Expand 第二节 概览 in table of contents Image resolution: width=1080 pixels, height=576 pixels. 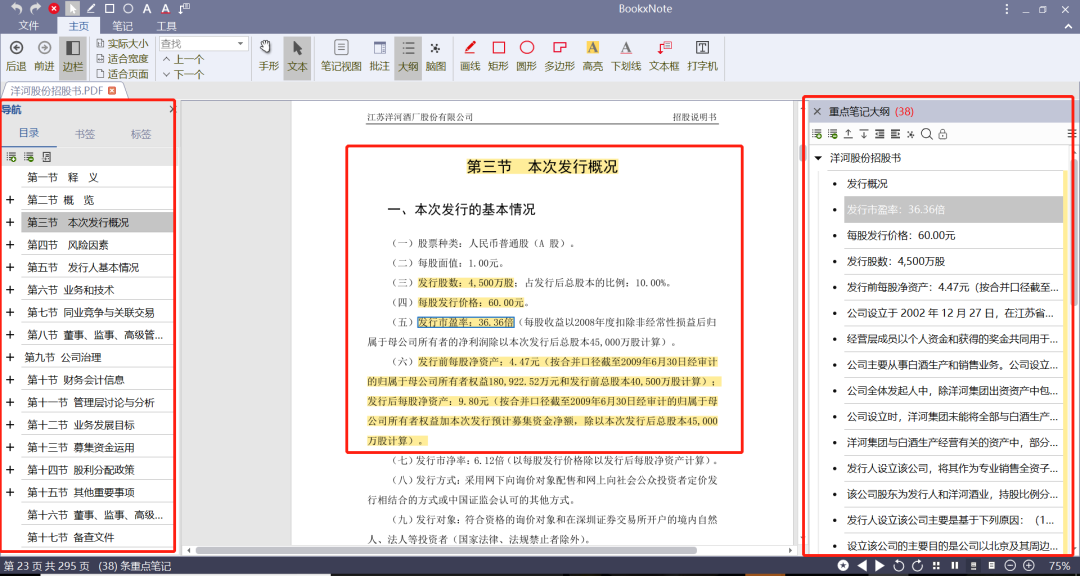click(10, 200)
